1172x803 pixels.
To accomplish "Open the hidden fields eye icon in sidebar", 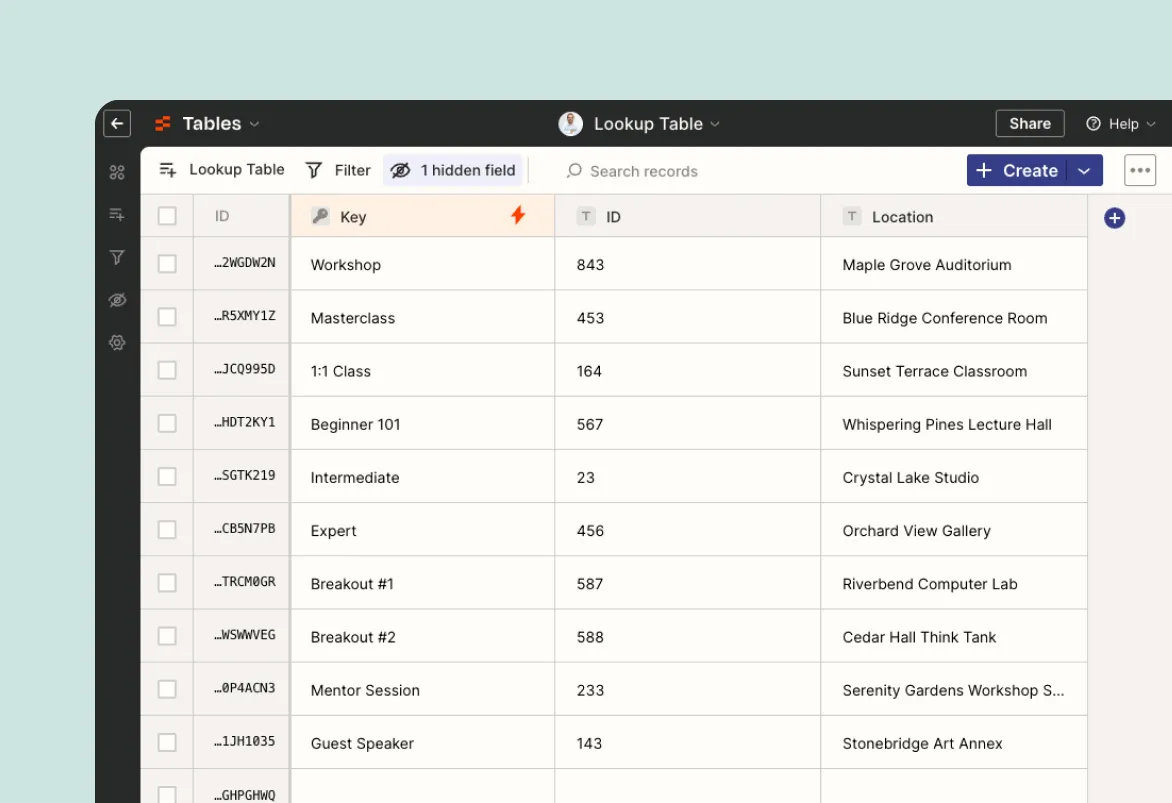I will click(x=117, y=300).
